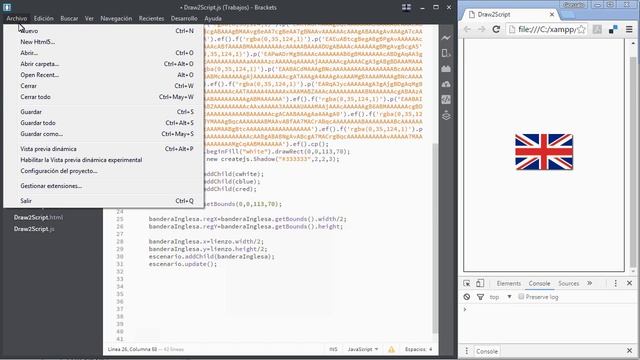Open Gestionar extensiones... menu entry
The image size is (640, 360).
(104, 186)
